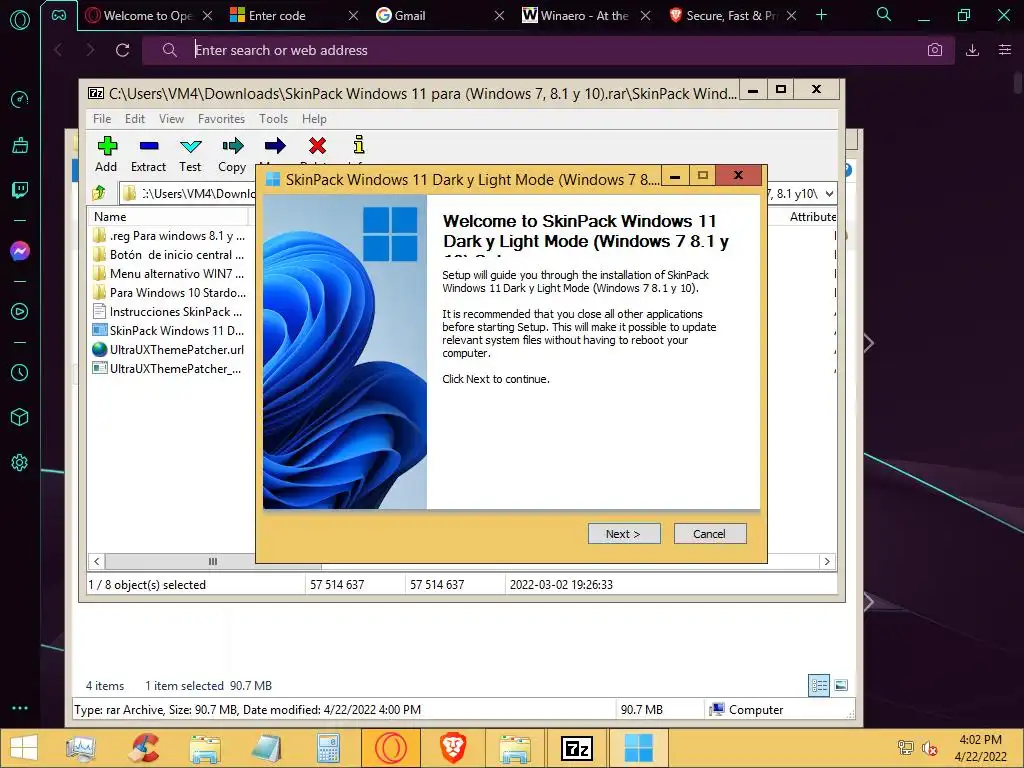The image size is (1024, 768).
Task: Open Opera GX logo menu
Action: 20,19
